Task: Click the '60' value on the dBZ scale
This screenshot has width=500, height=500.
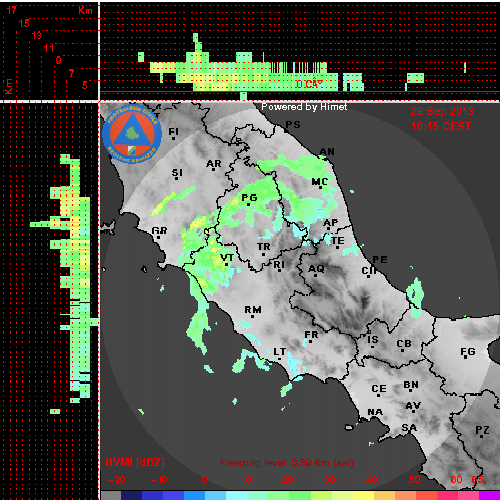Action: 456,480
